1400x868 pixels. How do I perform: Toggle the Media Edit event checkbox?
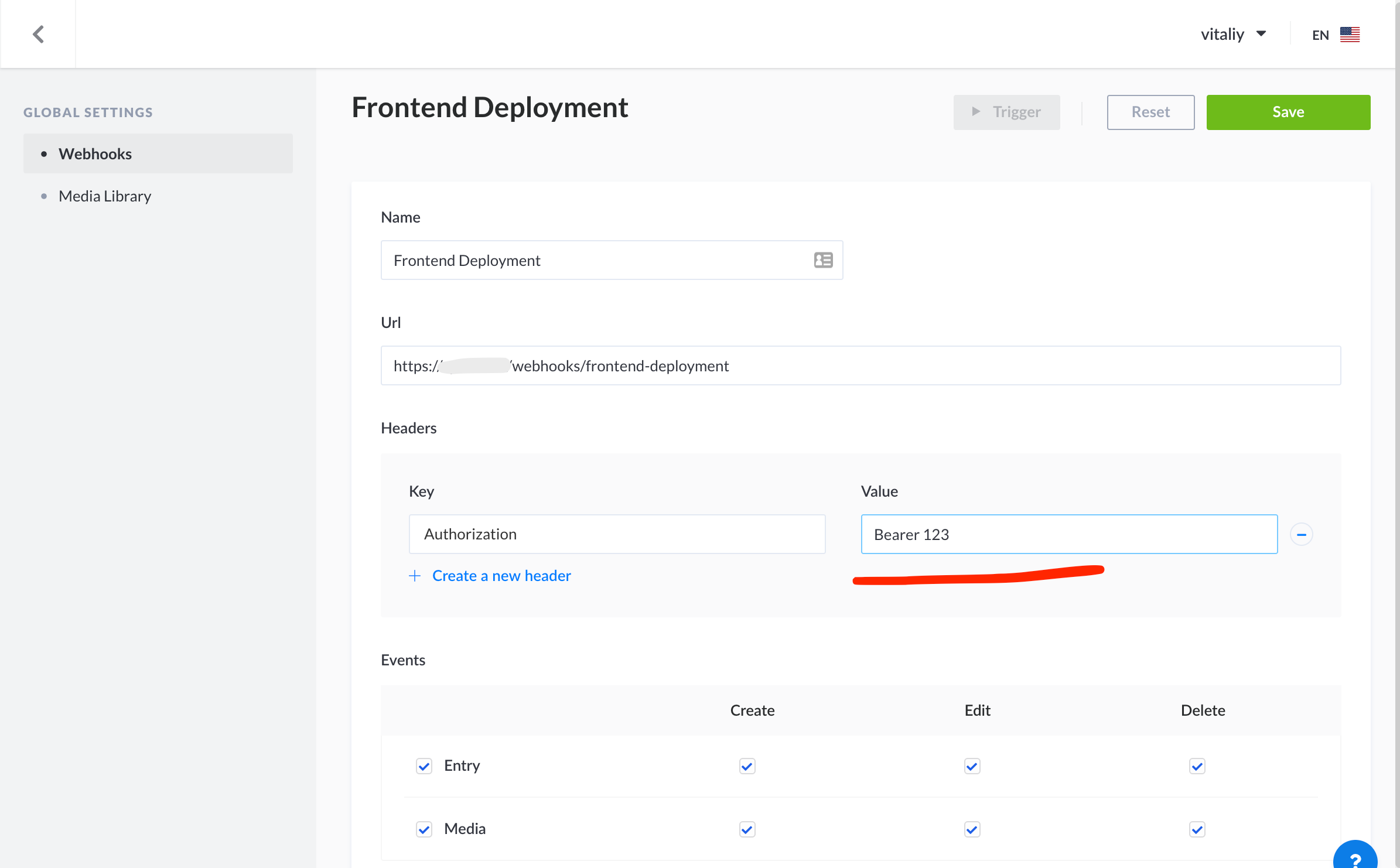[972, 829]
